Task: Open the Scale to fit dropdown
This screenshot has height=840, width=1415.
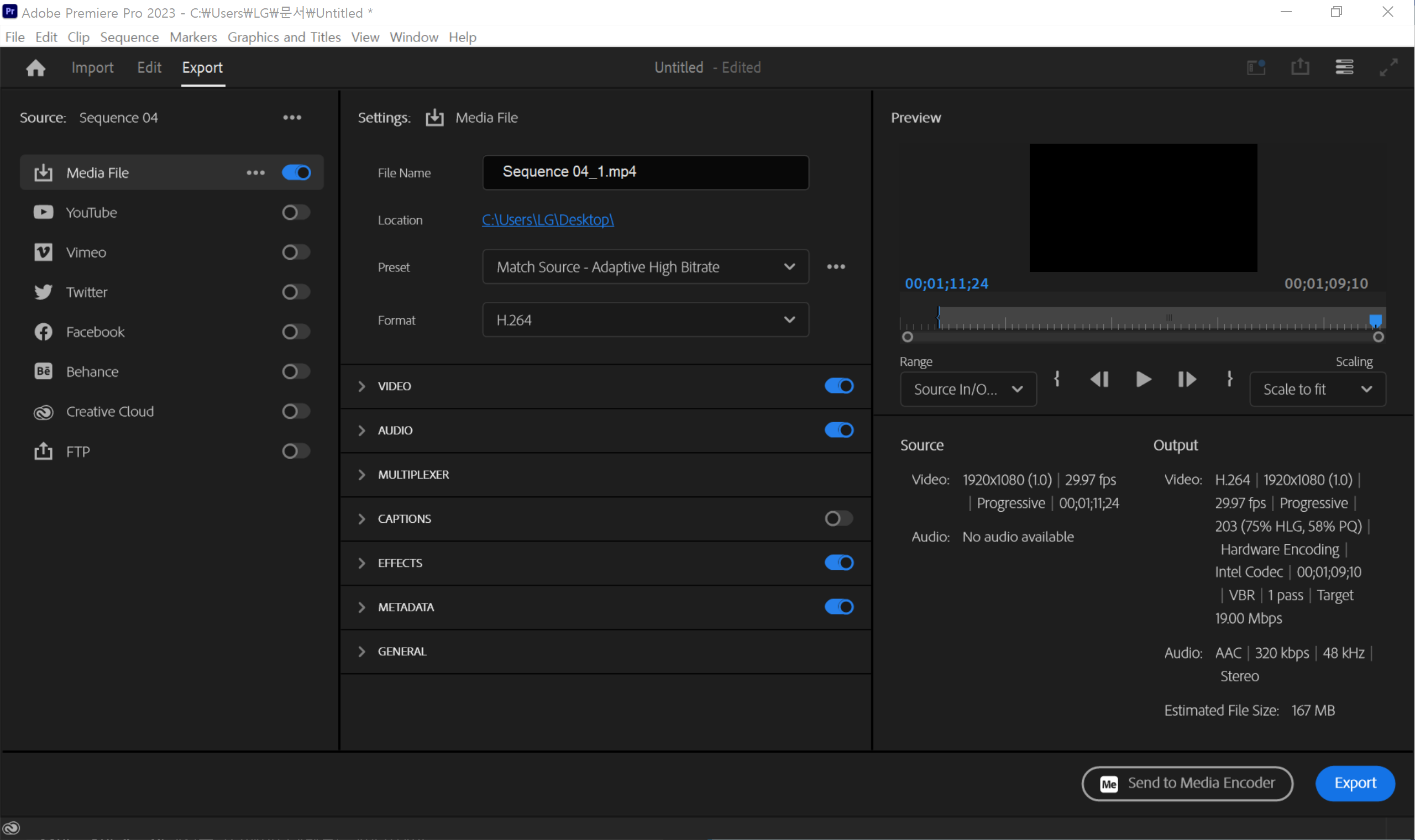Action: click(1317, 390)
